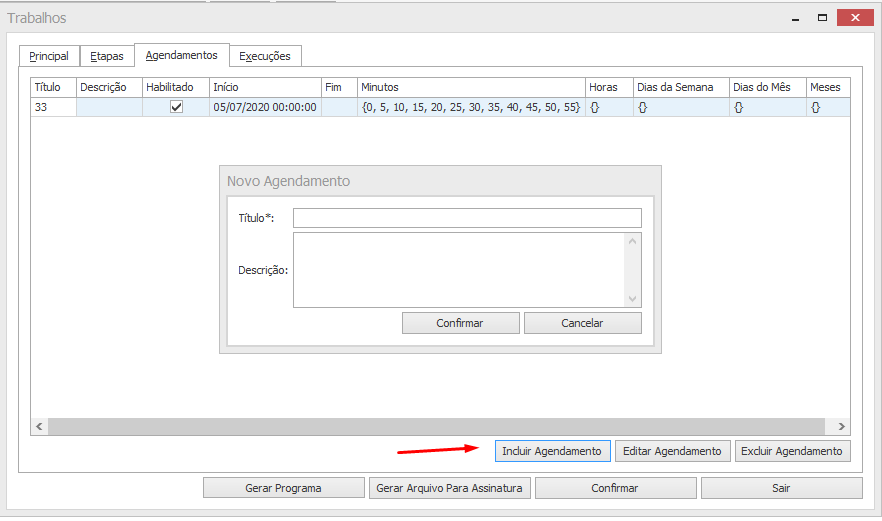This screenshot has width=882, height=521.
Task: Click the Fim column header
Action: [339, 87]
